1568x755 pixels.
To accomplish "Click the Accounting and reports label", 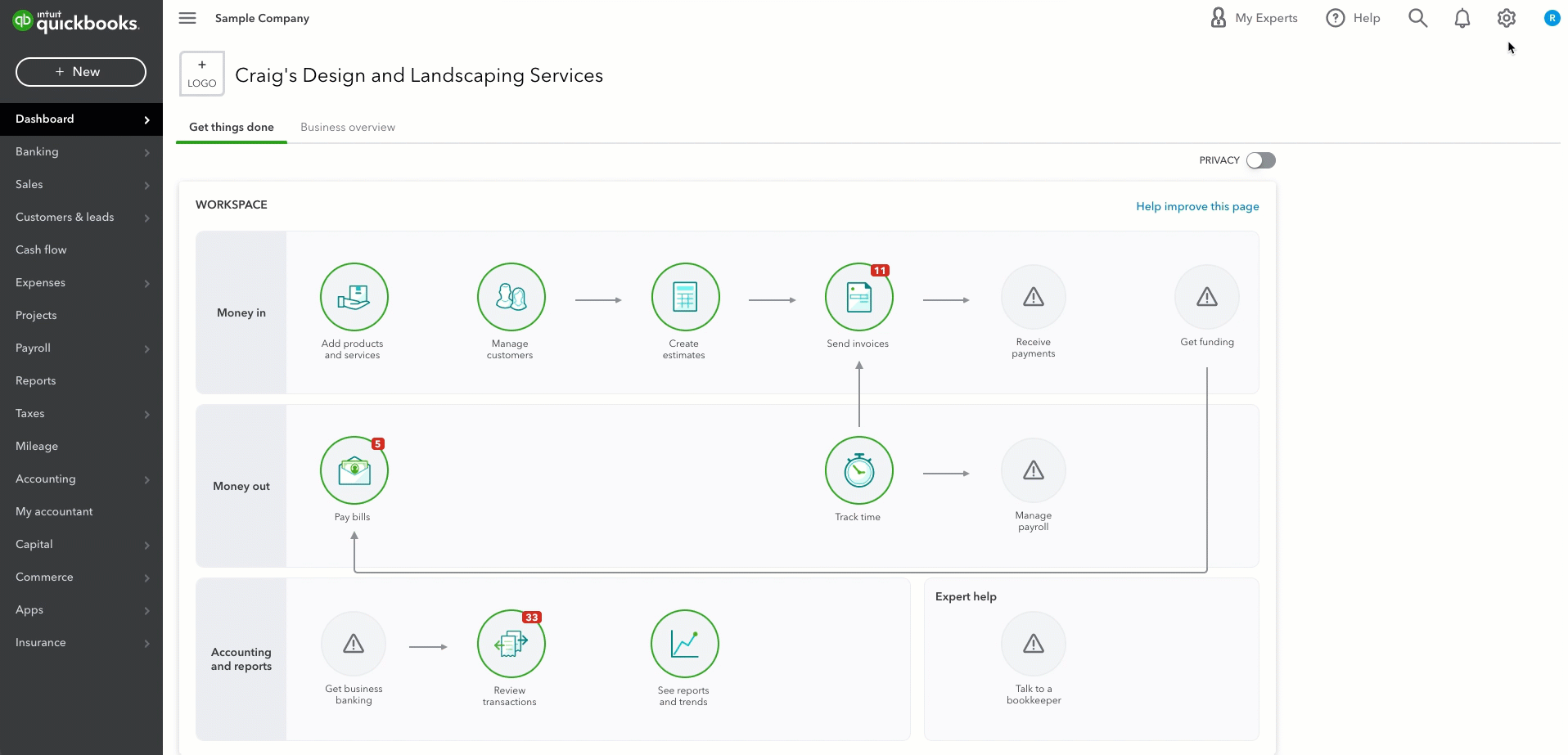I will click(241, 659).
